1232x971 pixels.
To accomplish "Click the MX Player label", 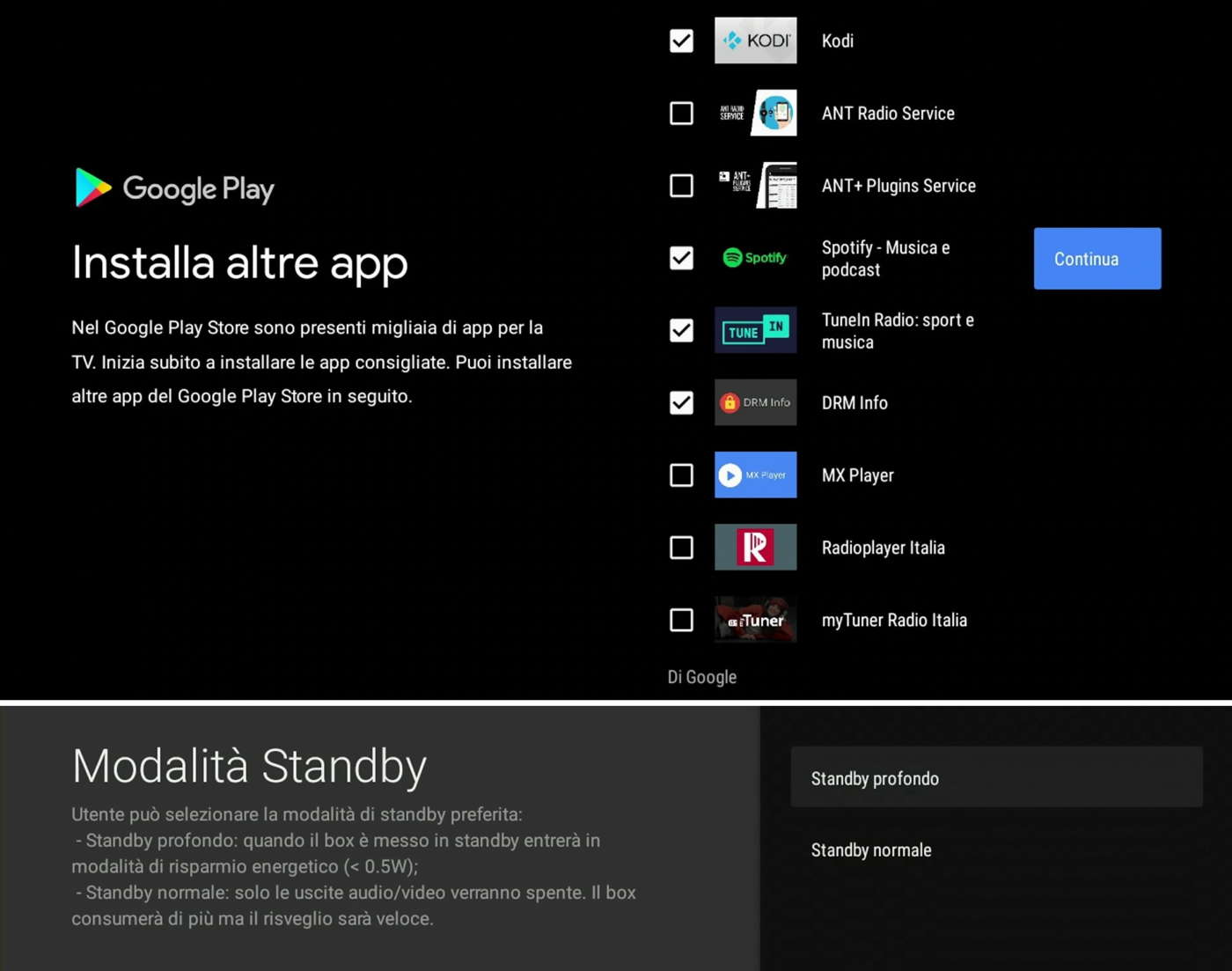I will coord(858,475).
